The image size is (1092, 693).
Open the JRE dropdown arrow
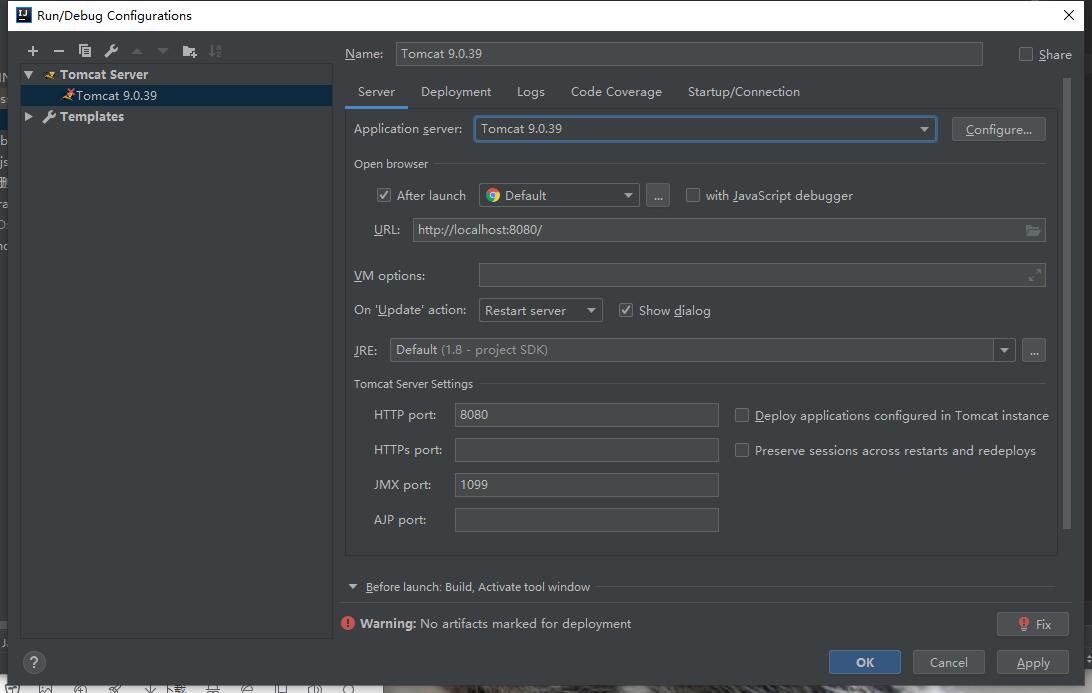click(x=1004, y=350)
